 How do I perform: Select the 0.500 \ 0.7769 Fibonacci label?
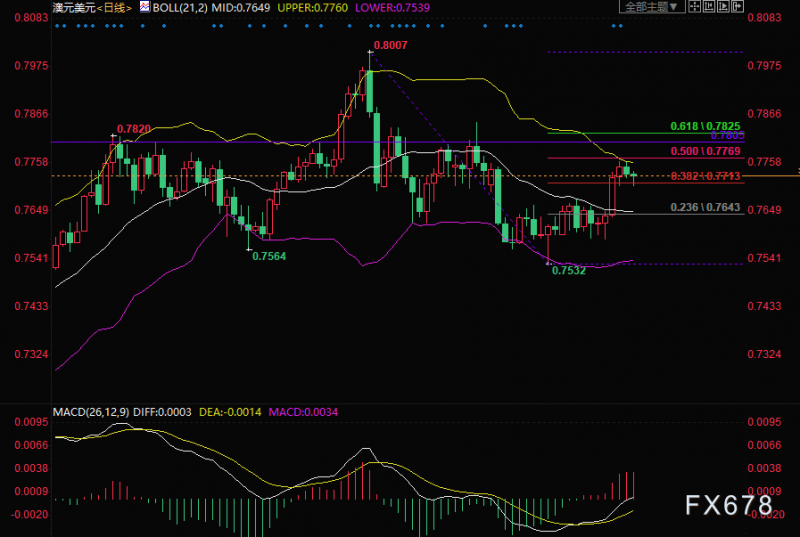(705, 151)
